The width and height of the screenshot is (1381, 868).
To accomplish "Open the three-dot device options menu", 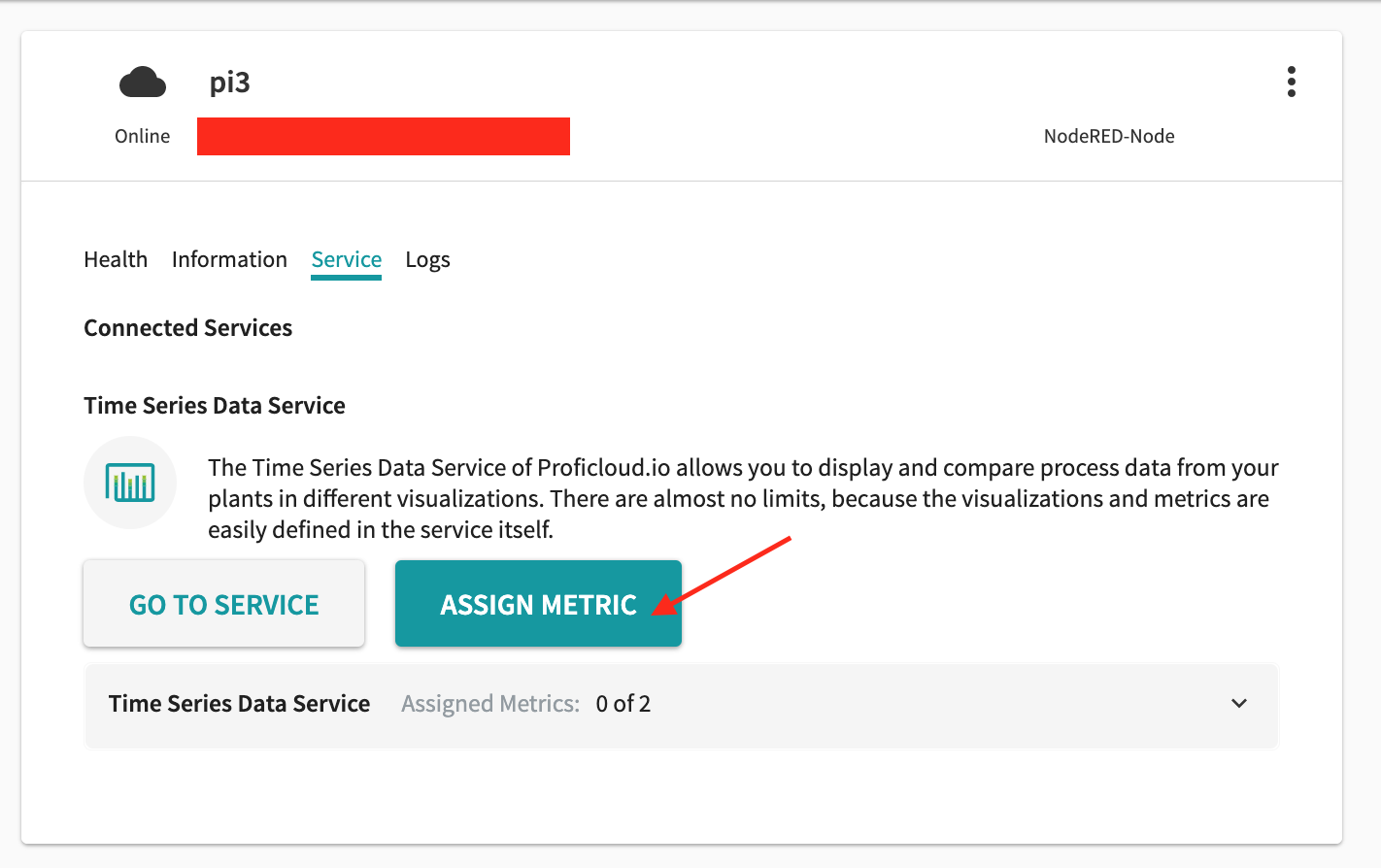I will (x=1291, y=82).
